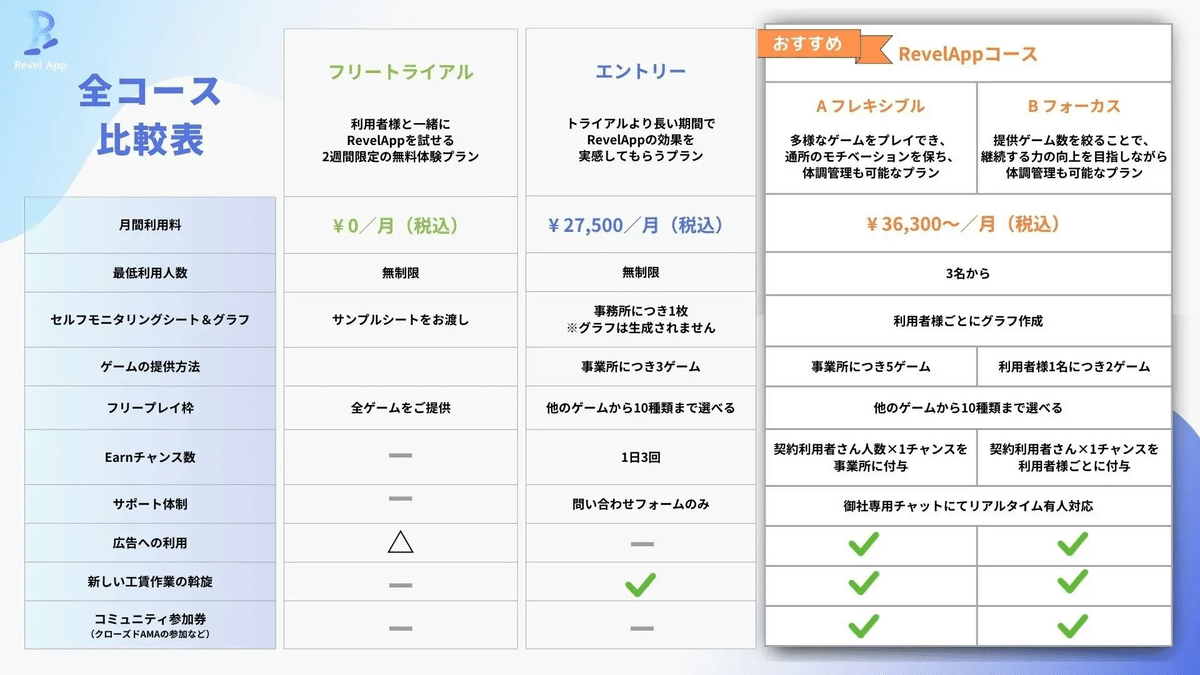The height and width of the screenshot is (675, 1200).
Task: Click the dash in フリートライアル Earnチャンス数
Action: 400,456
